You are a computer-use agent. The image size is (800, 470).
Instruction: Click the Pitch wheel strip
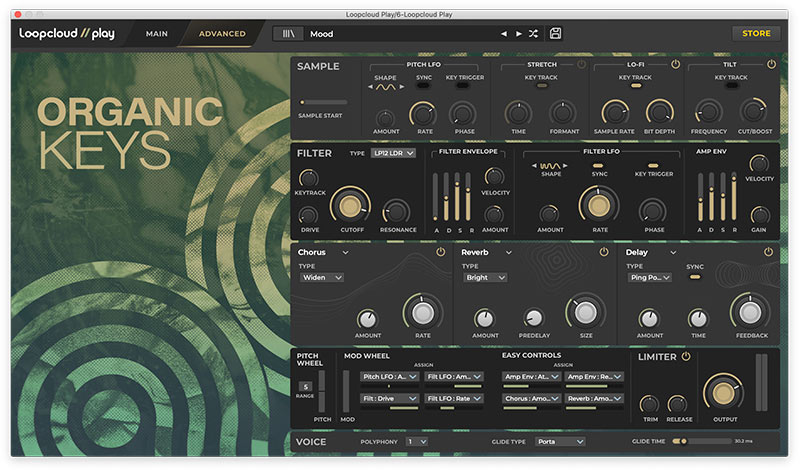tap(322, 391)
